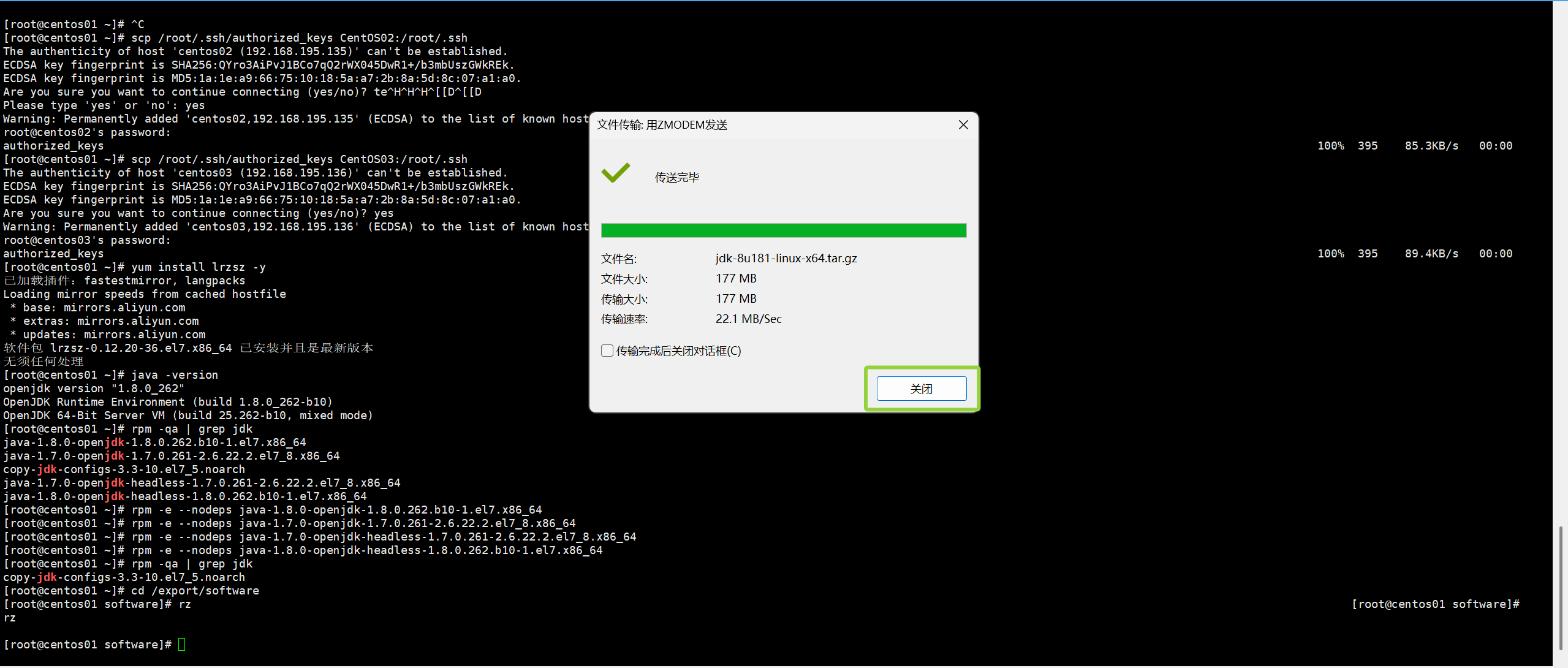Click the 22.1 MB/Sec transfer rate value

[748, 319]
